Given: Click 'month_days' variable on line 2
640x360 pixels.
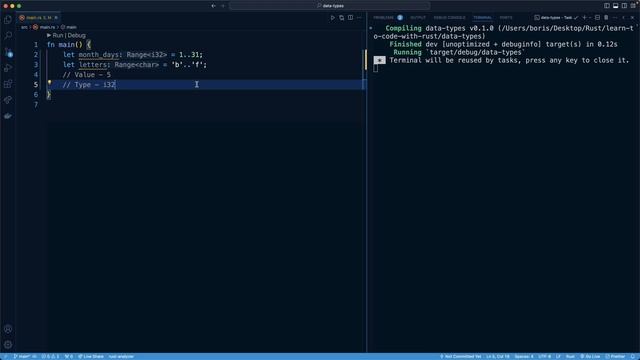Looking at the screenshot, I should point(98,55).
